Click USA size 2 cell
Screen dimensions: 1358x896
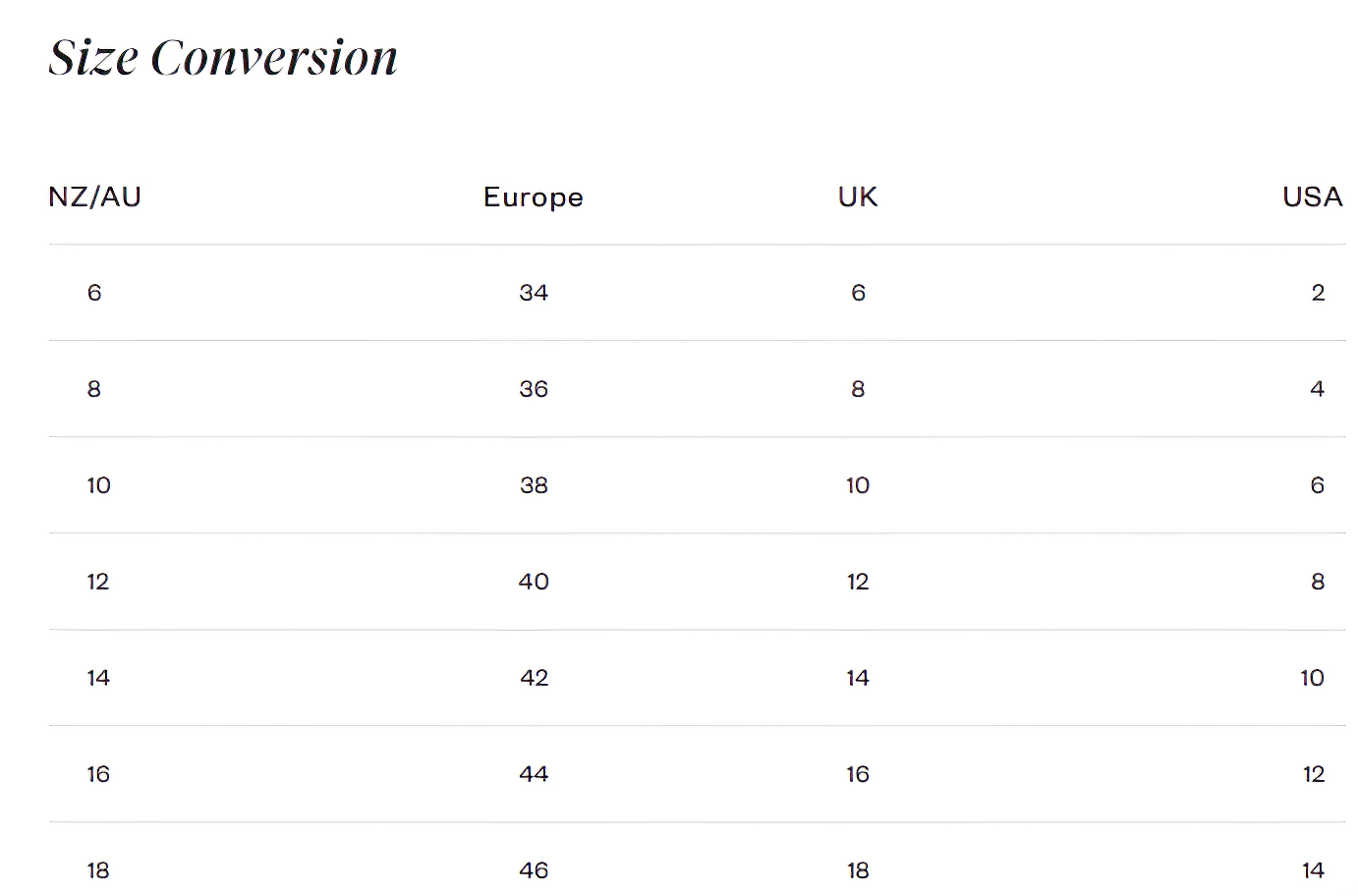pos(1318,293)
